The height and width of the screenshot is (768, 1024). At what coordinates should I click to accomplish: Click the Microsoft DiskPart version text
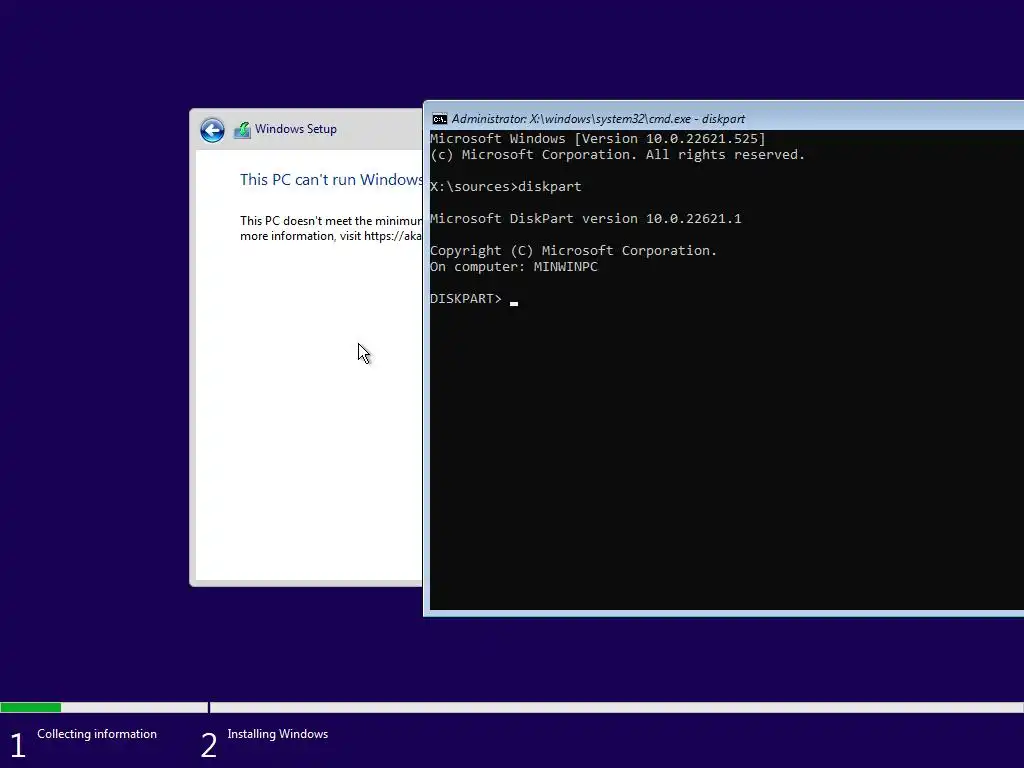[x=586, y=219]
